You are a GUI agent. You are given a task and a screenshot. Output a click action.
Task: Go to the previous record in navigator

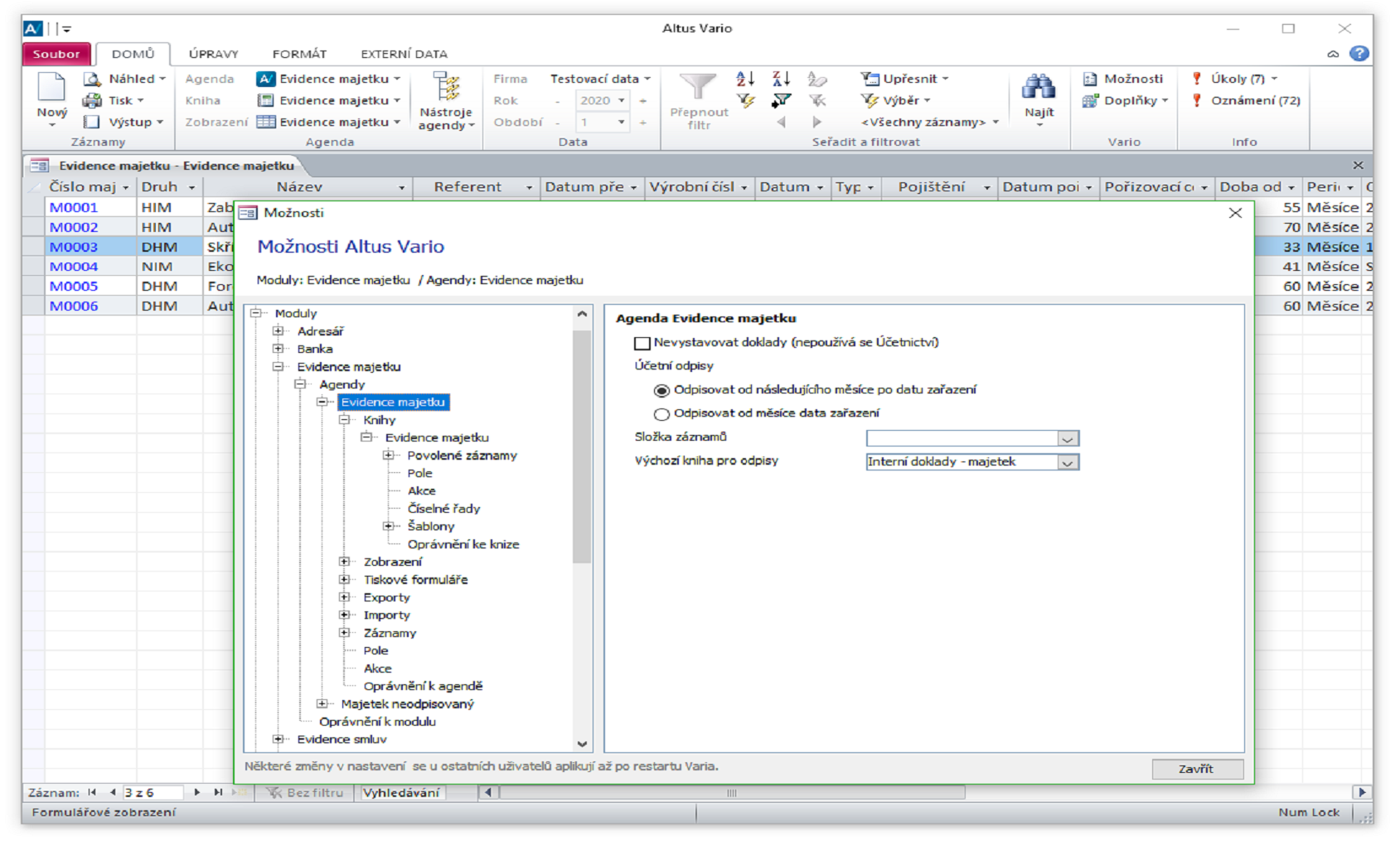[x=113, y=793]
